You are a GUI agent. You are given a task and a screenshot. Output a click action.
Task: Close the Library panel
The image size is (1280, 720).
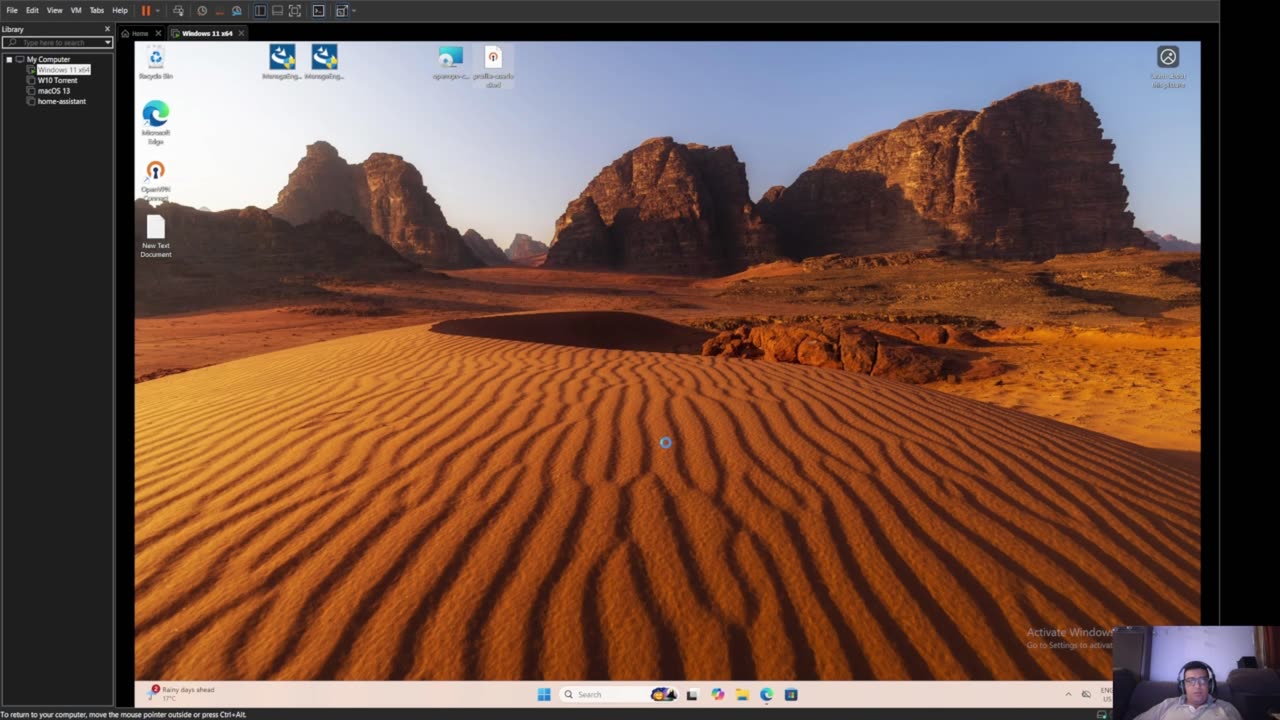108,29
